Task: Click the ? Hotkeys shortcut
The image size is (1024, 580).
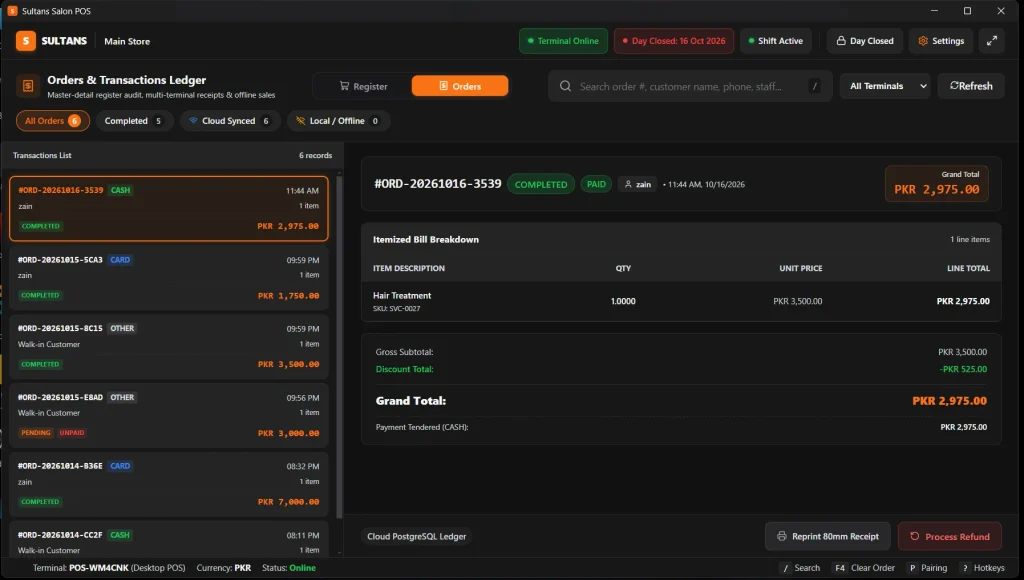Action: click(982, 568)
